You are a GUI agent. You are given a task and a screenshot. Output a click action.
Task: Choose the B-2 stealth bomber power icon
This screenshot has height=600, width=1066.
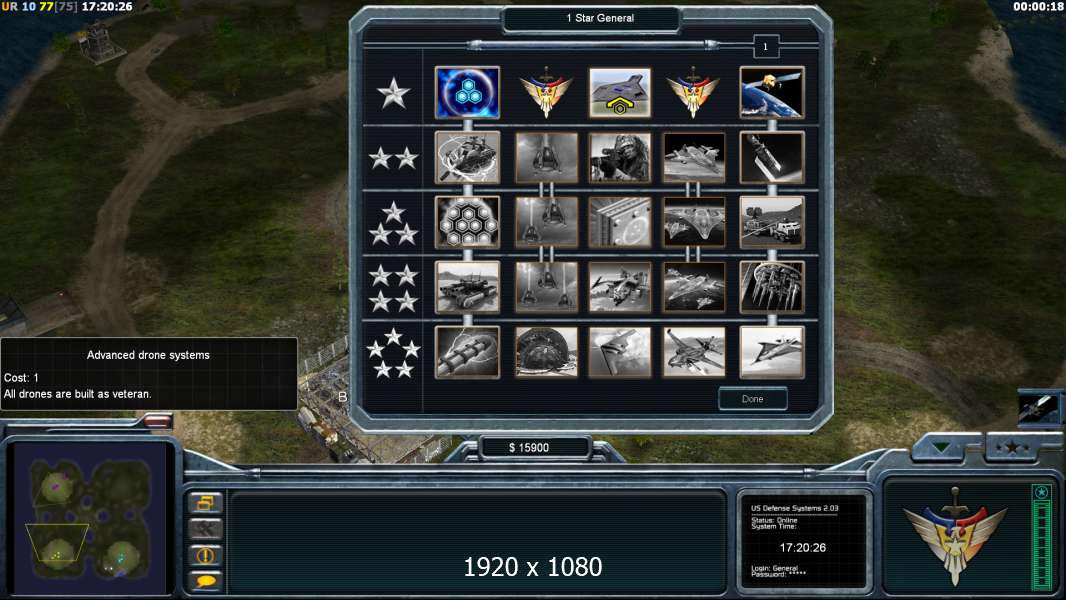619,352
